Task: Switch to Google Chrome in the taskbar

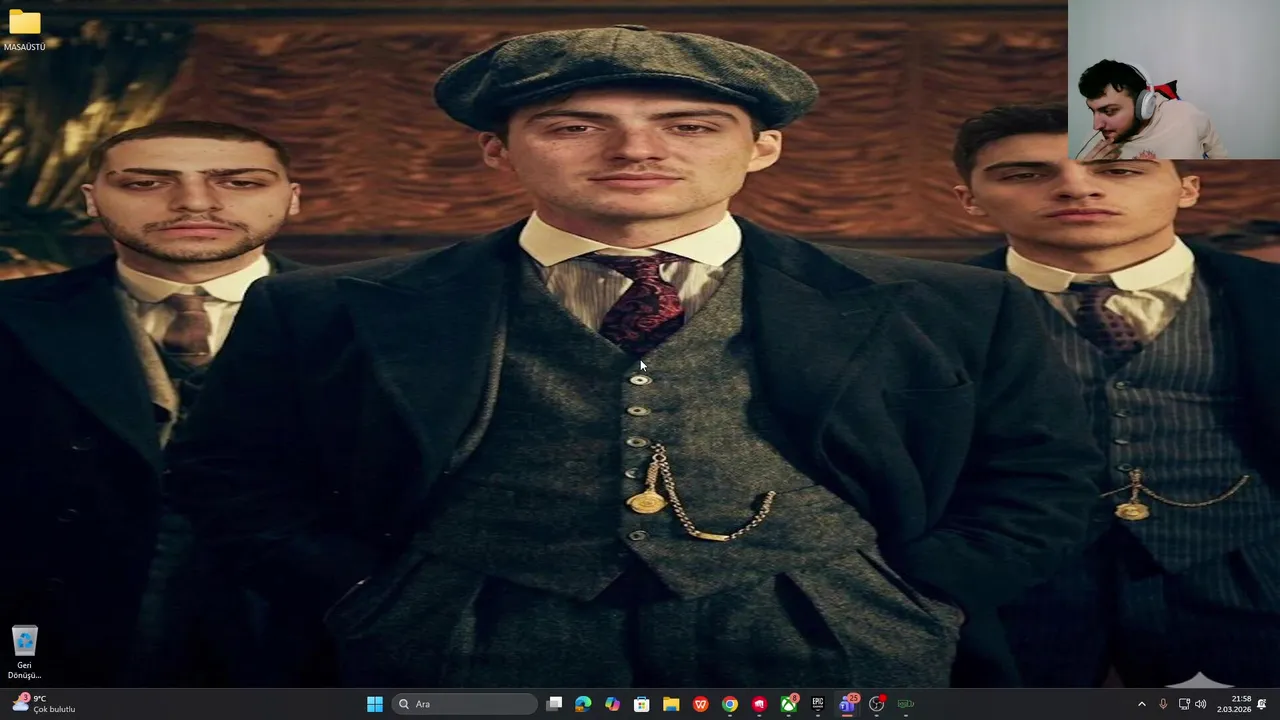Action: [730, 704]
